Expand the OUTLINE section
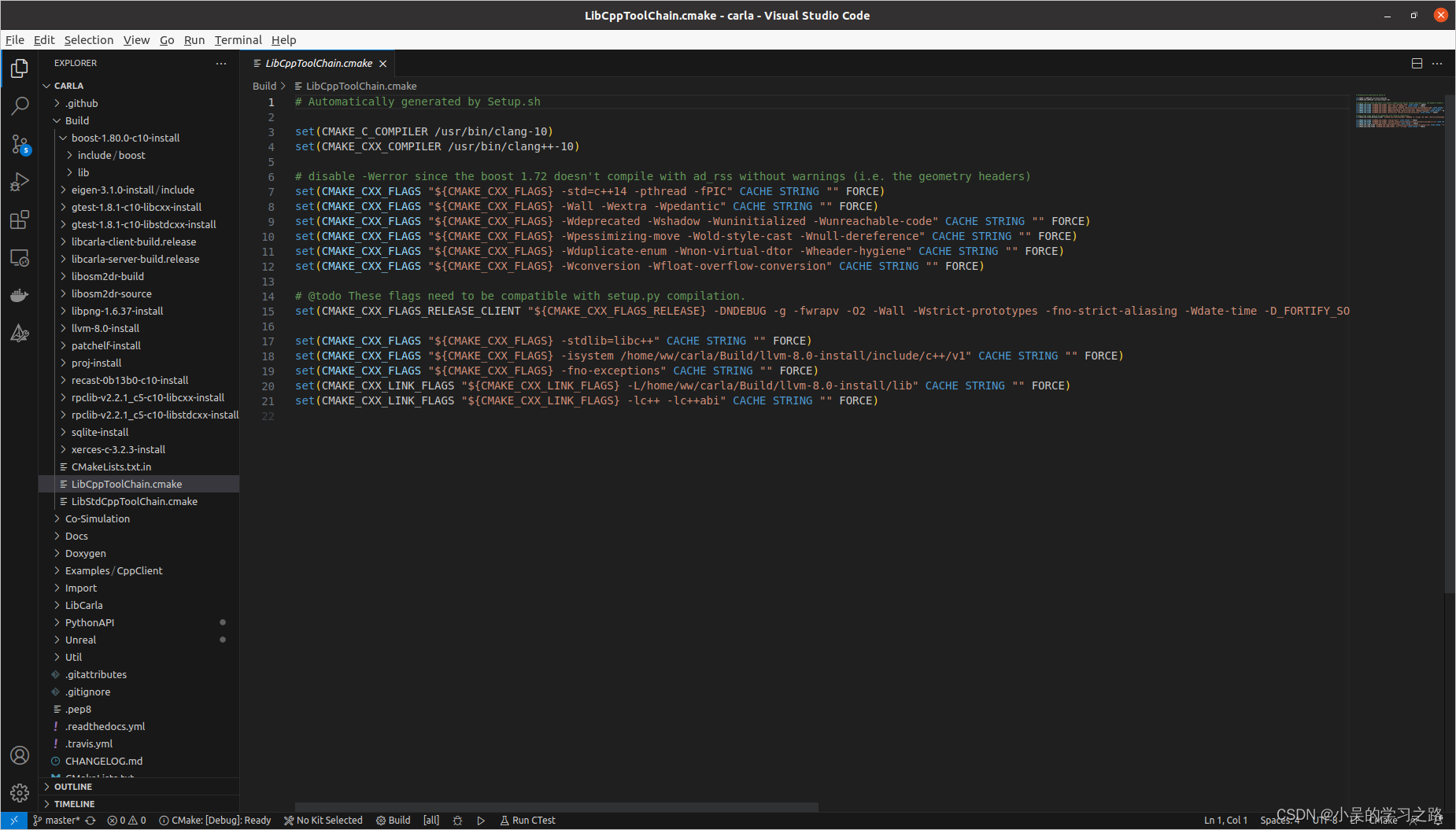 pos(139,787)
